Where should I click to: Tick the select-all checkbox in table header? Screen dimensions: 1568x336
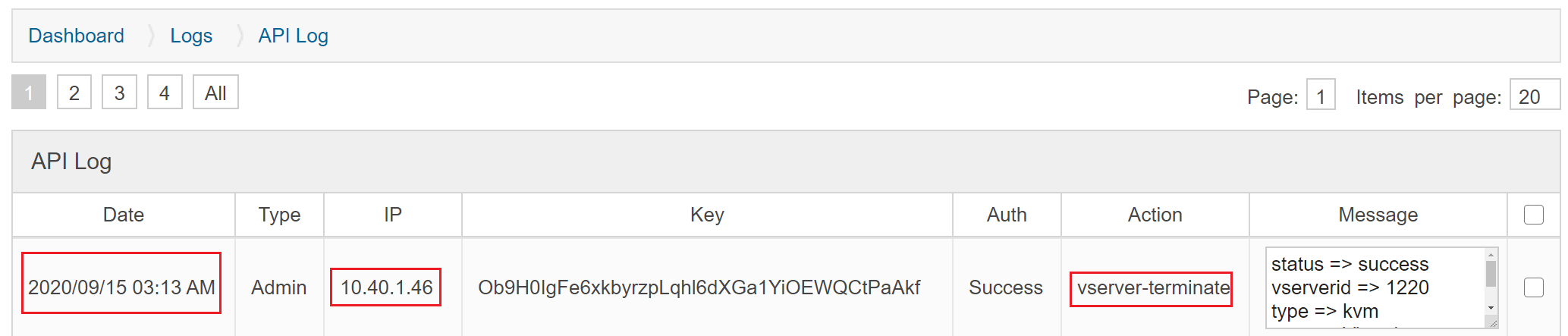point(1534,215)
